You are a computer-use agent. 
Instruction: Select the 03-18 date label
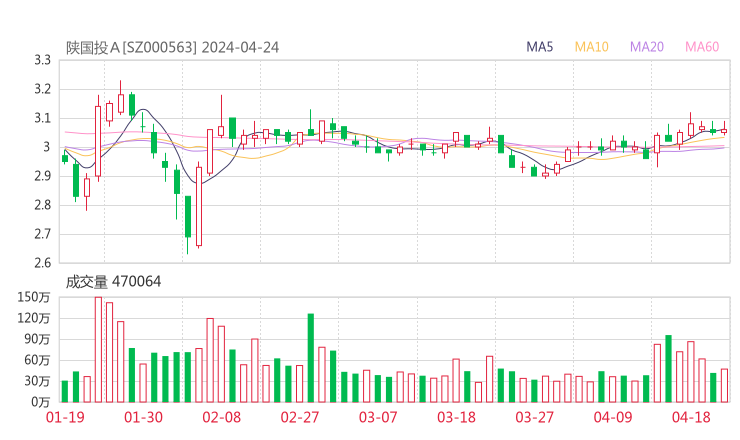456,417
